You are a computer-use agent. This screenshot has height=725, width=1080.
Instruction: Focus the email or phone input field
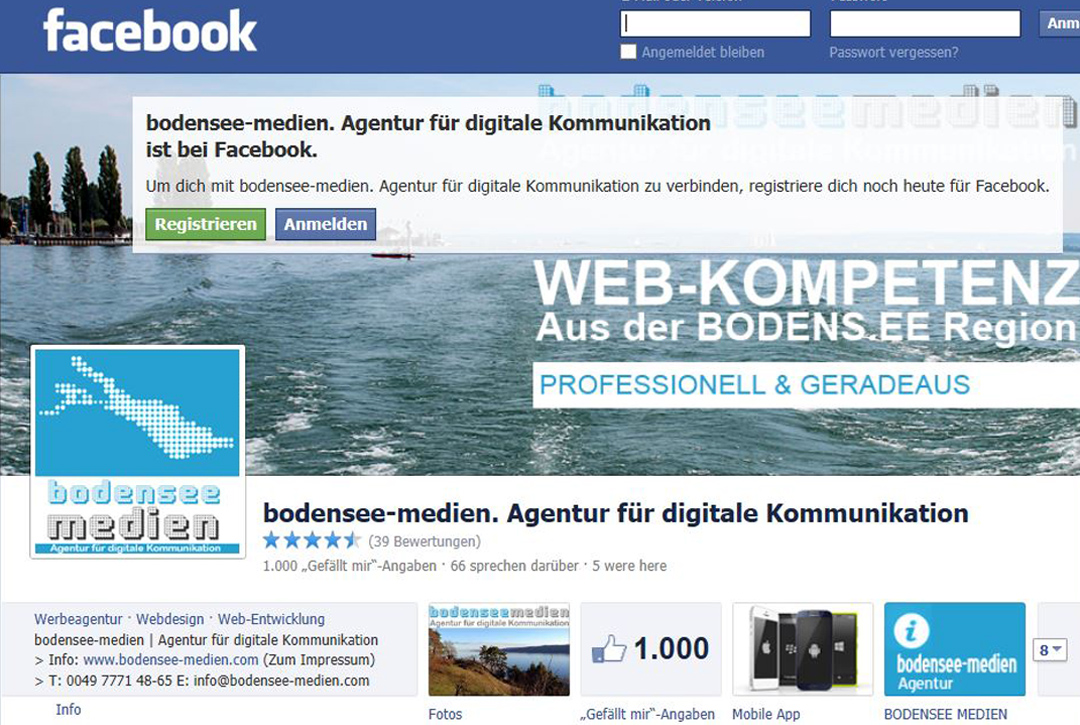tap(716, 24)
